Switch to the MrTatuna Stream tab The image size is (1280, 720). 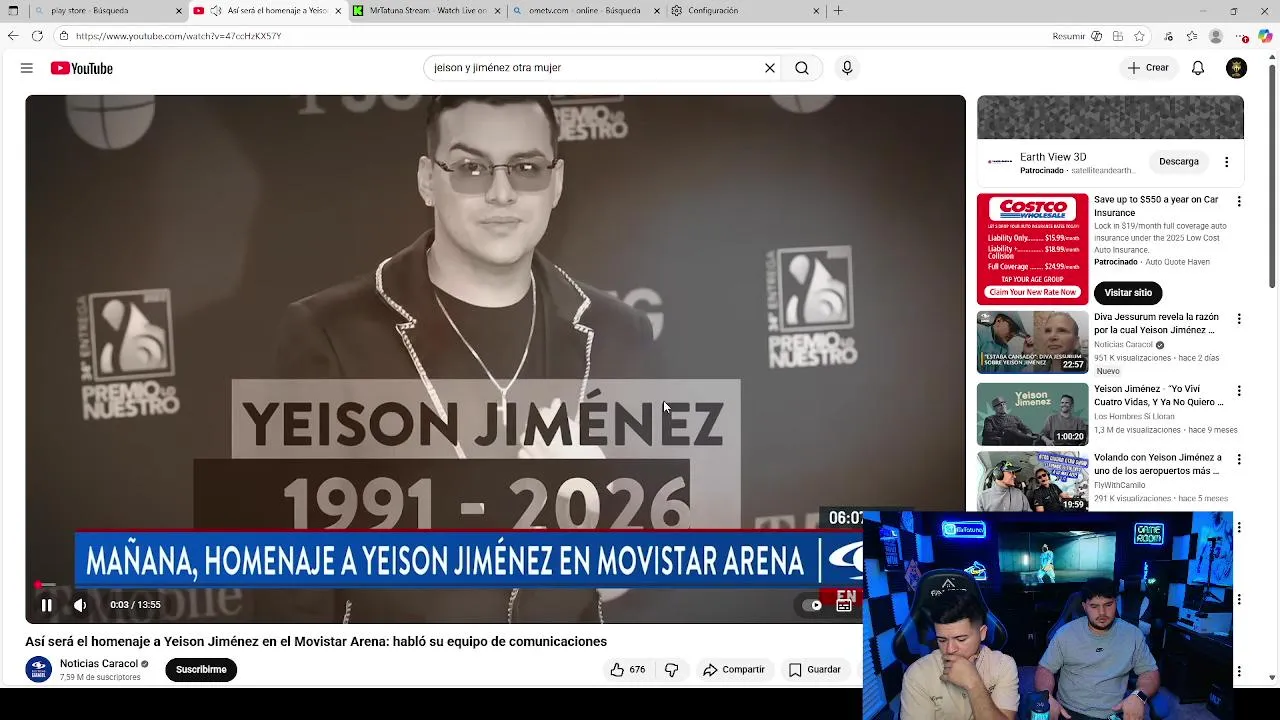[x=428, y=11]
